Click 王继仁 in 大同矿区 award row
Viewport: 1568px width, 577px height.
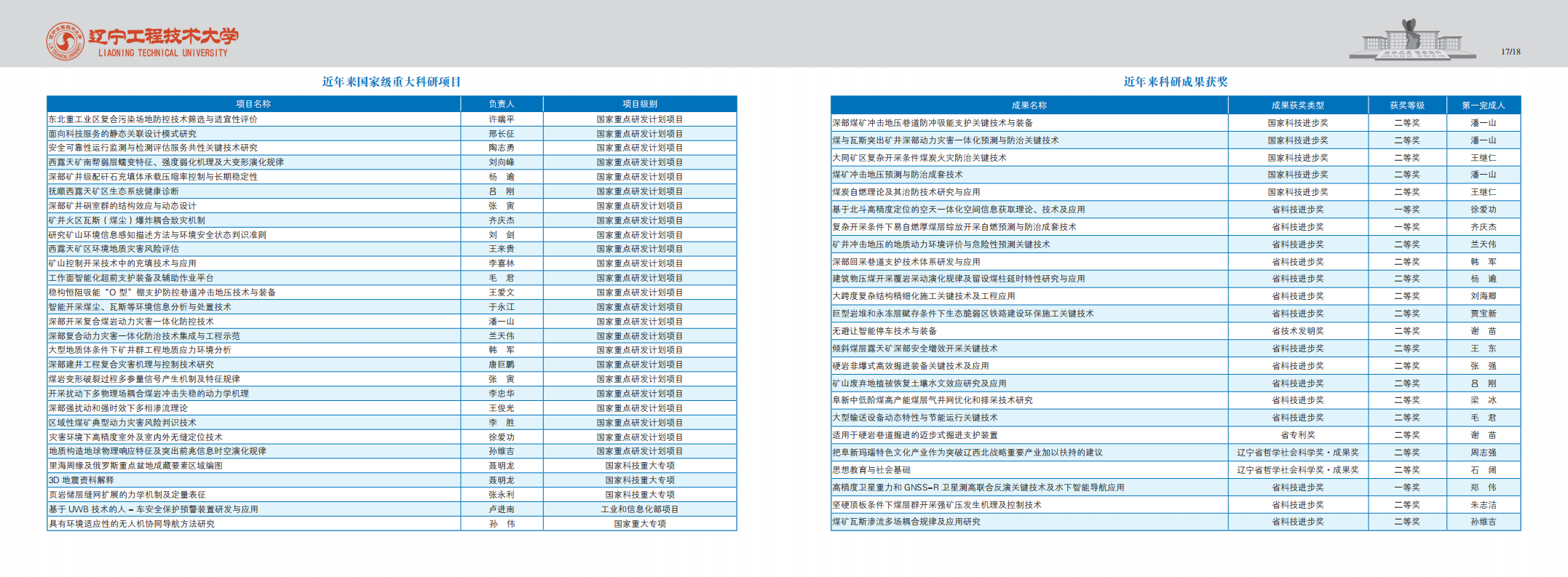[1484, 158]
